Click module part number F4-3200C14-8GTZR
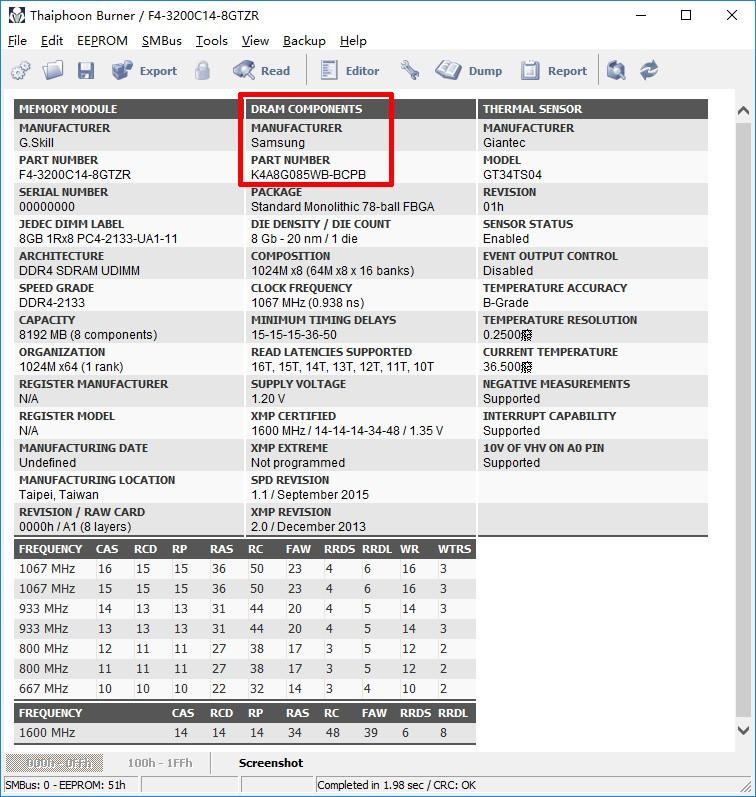The image size is (756, 797). 75,175
